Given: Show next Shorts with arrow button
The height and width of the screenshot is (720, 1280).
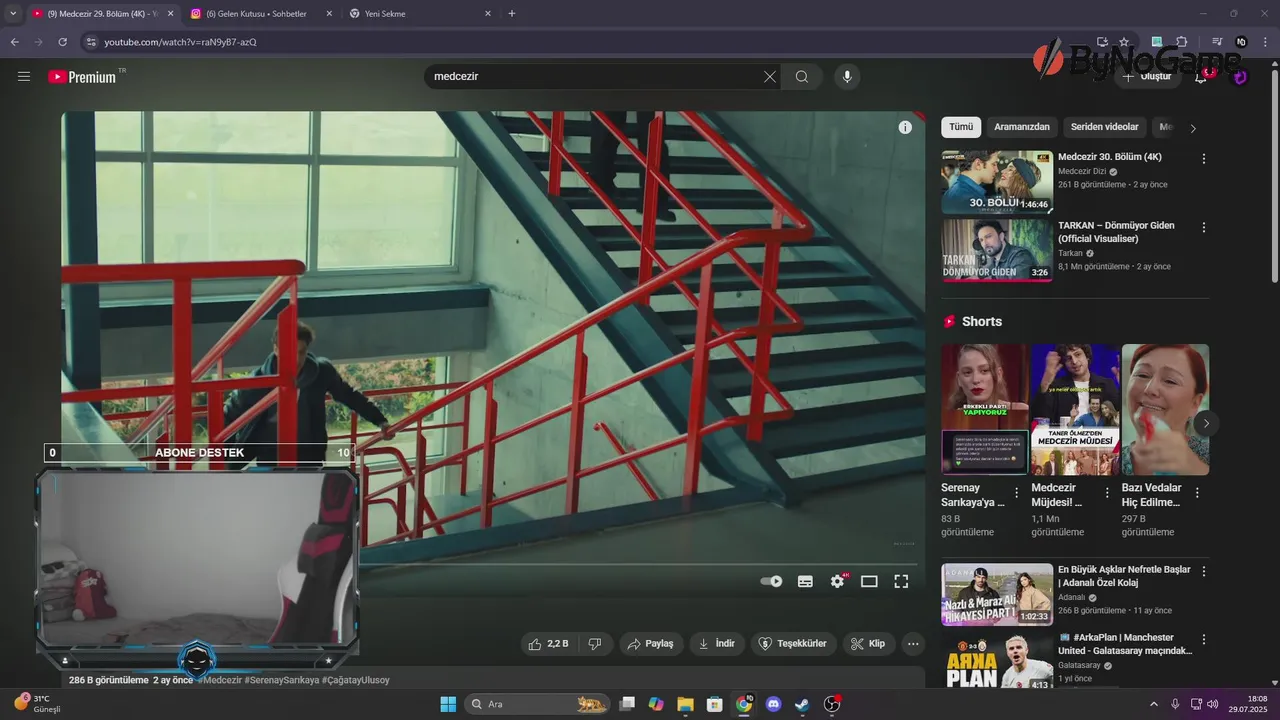Looking at the screenshot, I should 1206,423.
